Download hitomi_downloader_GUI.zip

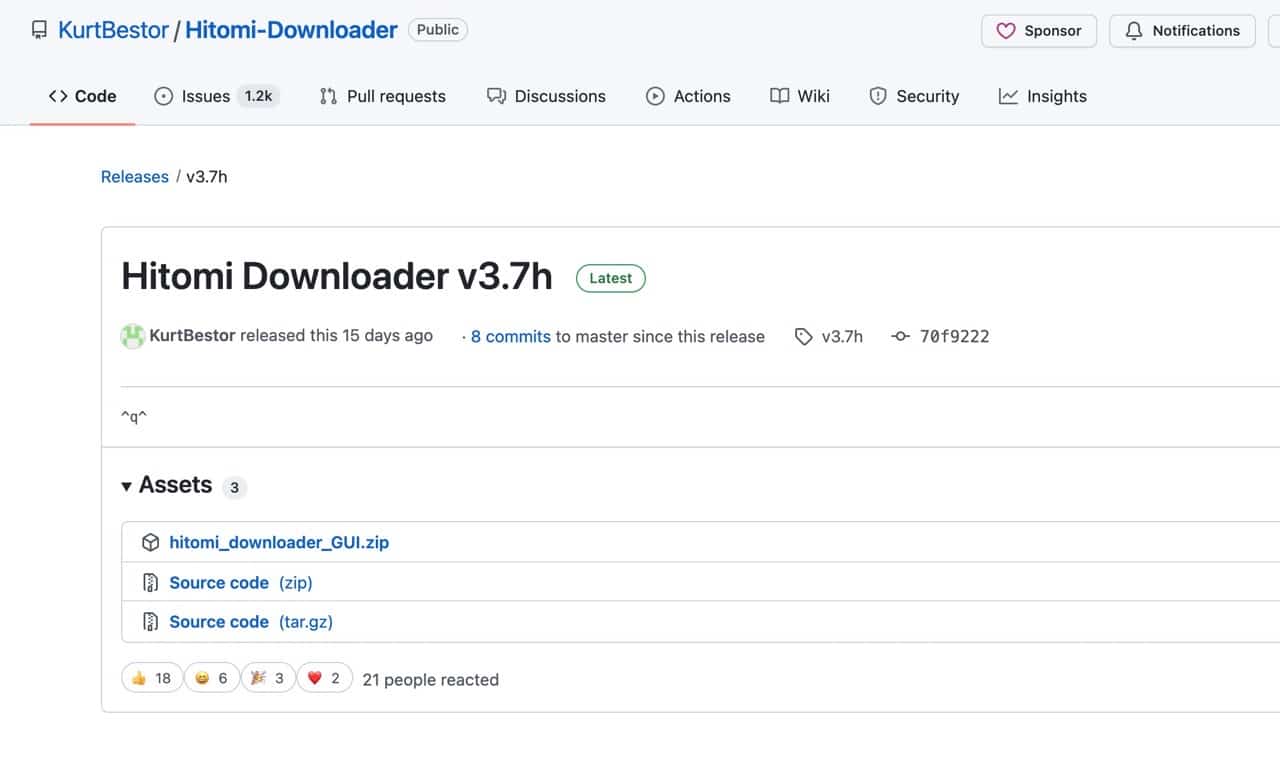279,542
